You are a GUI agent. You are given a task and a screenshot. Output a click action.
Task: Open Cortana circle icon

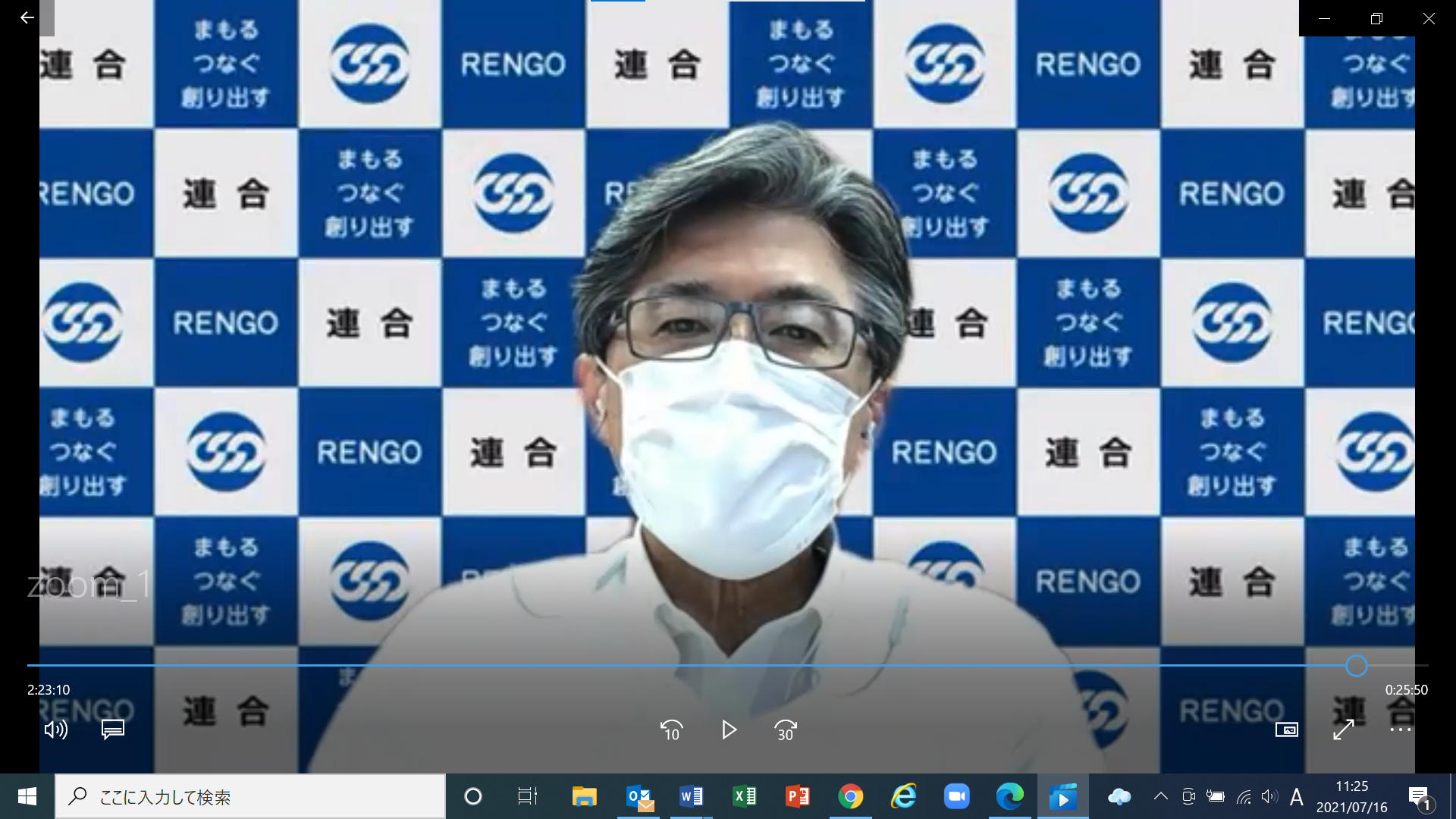473,796
